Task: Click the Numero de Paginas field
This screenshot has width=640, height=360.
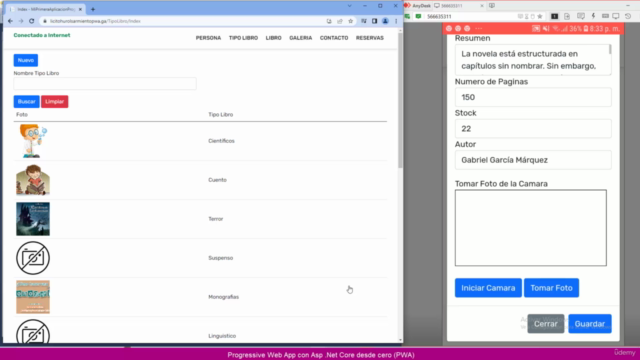Action: point(533,97)
